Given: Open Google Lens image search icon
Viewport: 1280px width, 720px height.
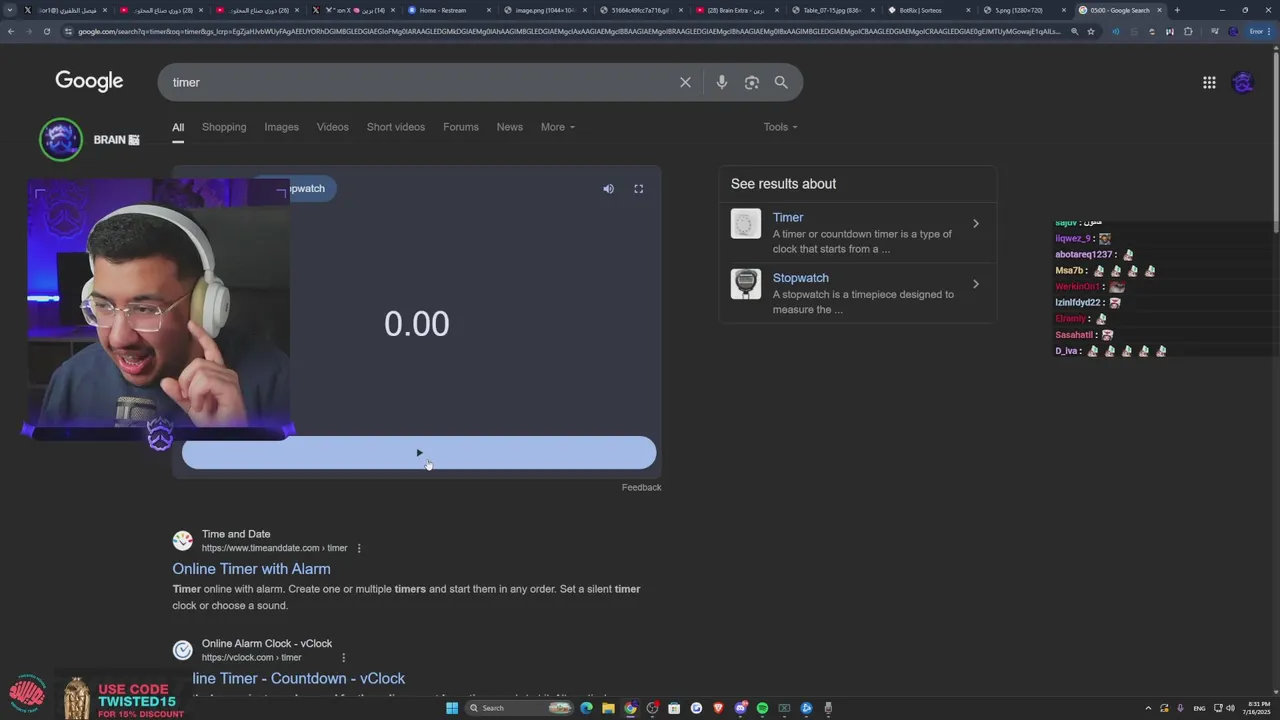Looking at the screenshot, I should coord(752,82).
